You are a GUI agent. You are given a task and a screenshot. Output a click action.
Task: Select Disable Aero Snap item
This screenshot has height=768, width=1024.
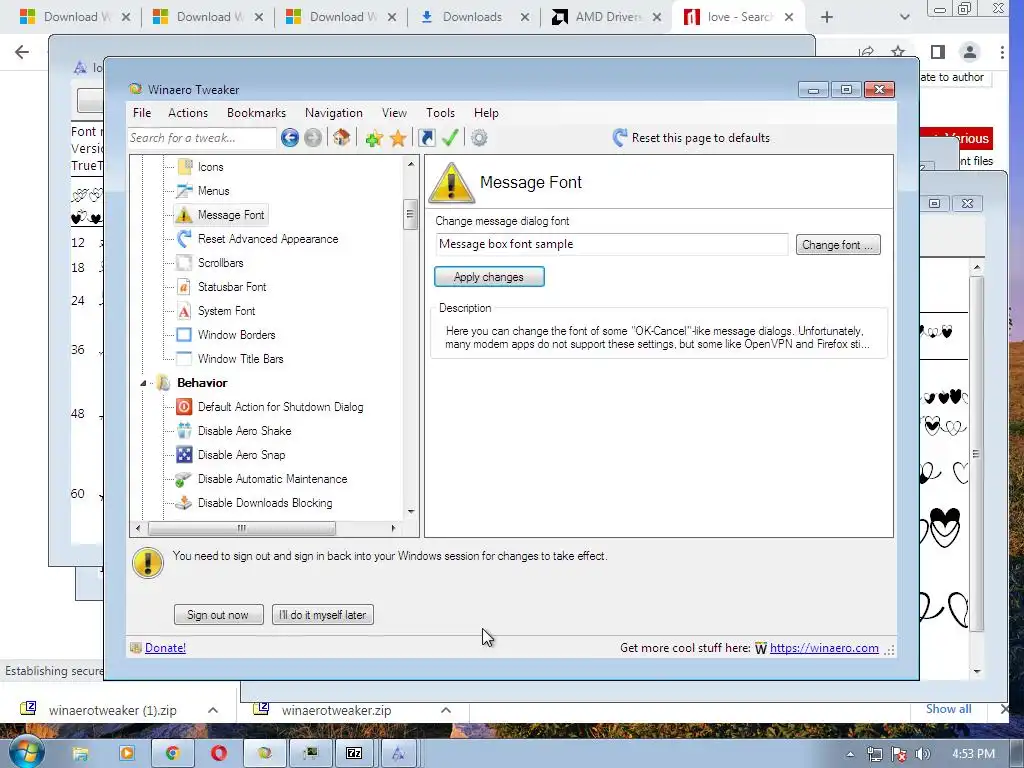pos(242,455)
